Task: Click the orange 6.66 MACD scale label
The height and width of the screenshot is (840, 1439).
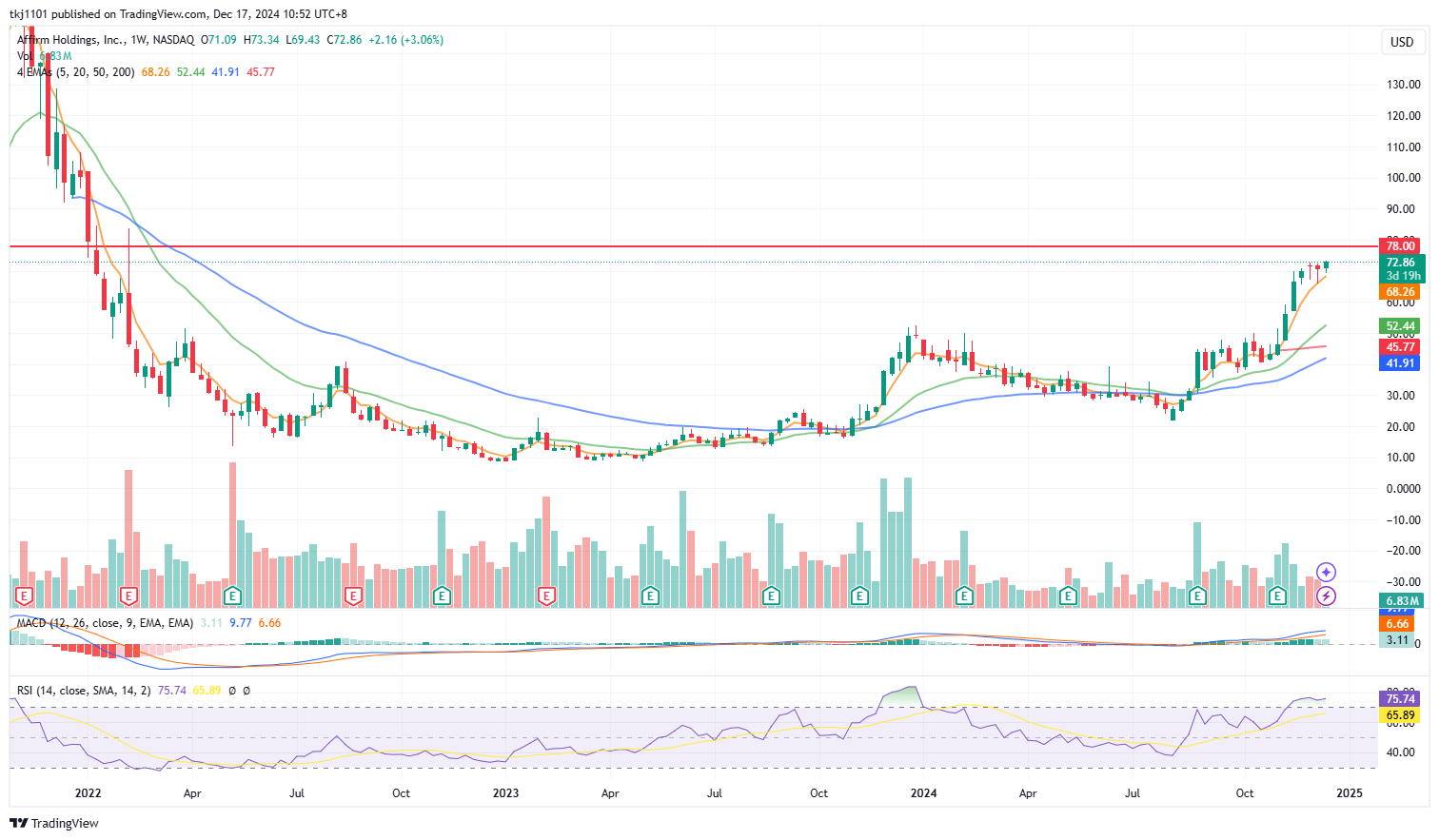Action: (1398, 624)
